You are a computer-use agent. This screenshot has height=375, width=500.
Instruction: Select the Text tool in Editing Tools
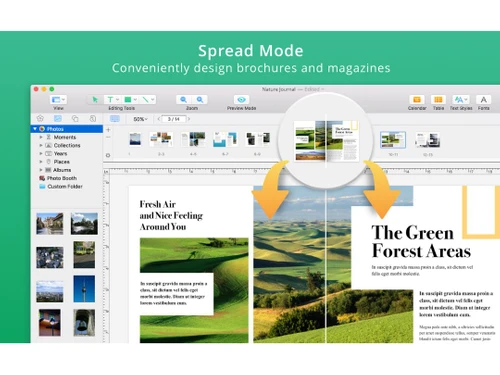110,99
